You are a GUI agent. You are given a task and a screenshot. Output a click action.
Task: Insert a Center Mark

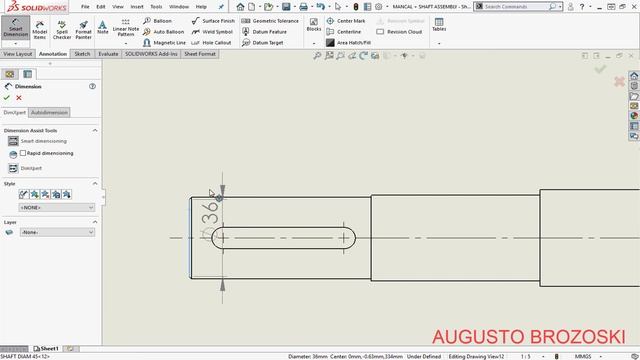click(x=346, y=21)
